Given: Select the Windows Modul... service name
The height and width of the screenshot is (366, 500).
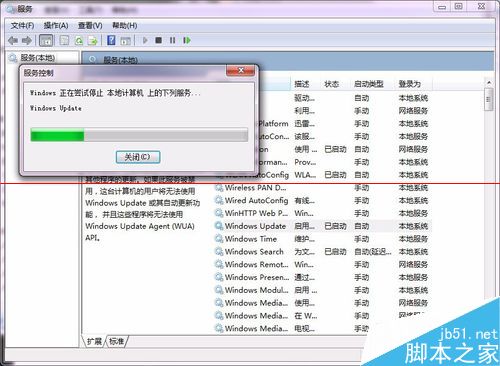Looking at the screenshot, I should pos(257,290).
